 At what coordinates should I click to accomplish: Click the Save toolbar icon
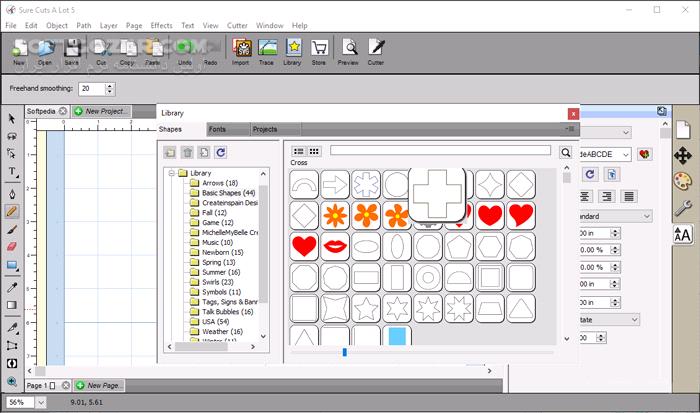tap(71, 52)
